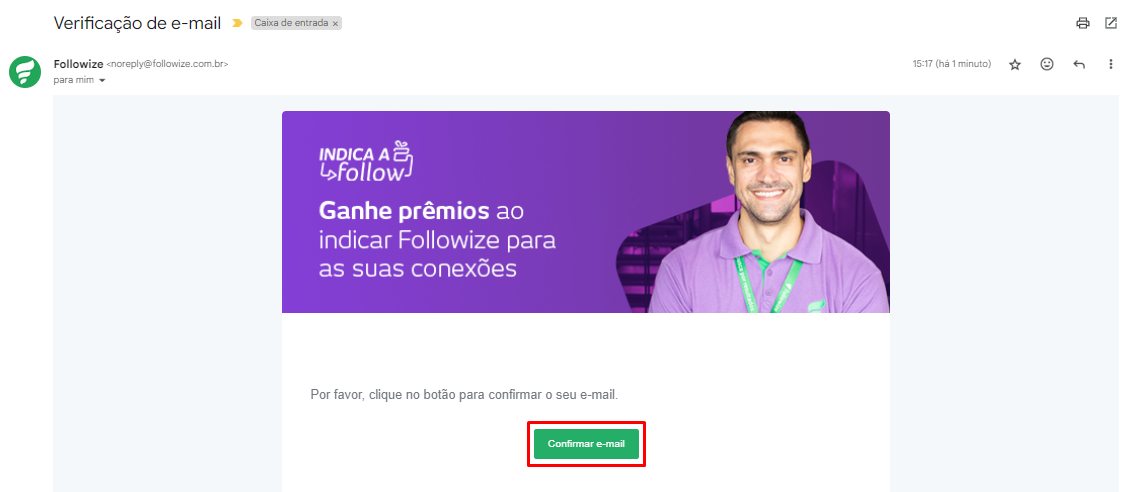Add an emoji reaction to the email

pyautogui.click(x=1047, y=64)
